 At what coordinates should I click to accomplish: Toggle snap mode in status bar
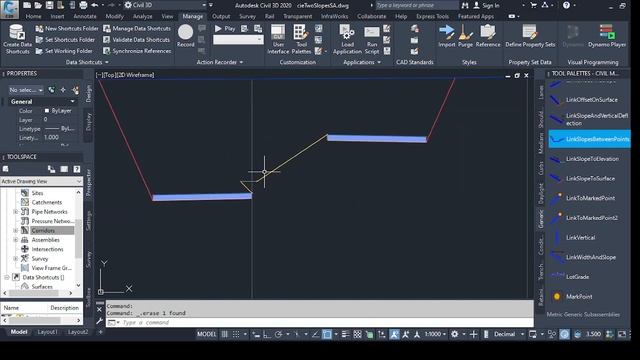(236, 334)
